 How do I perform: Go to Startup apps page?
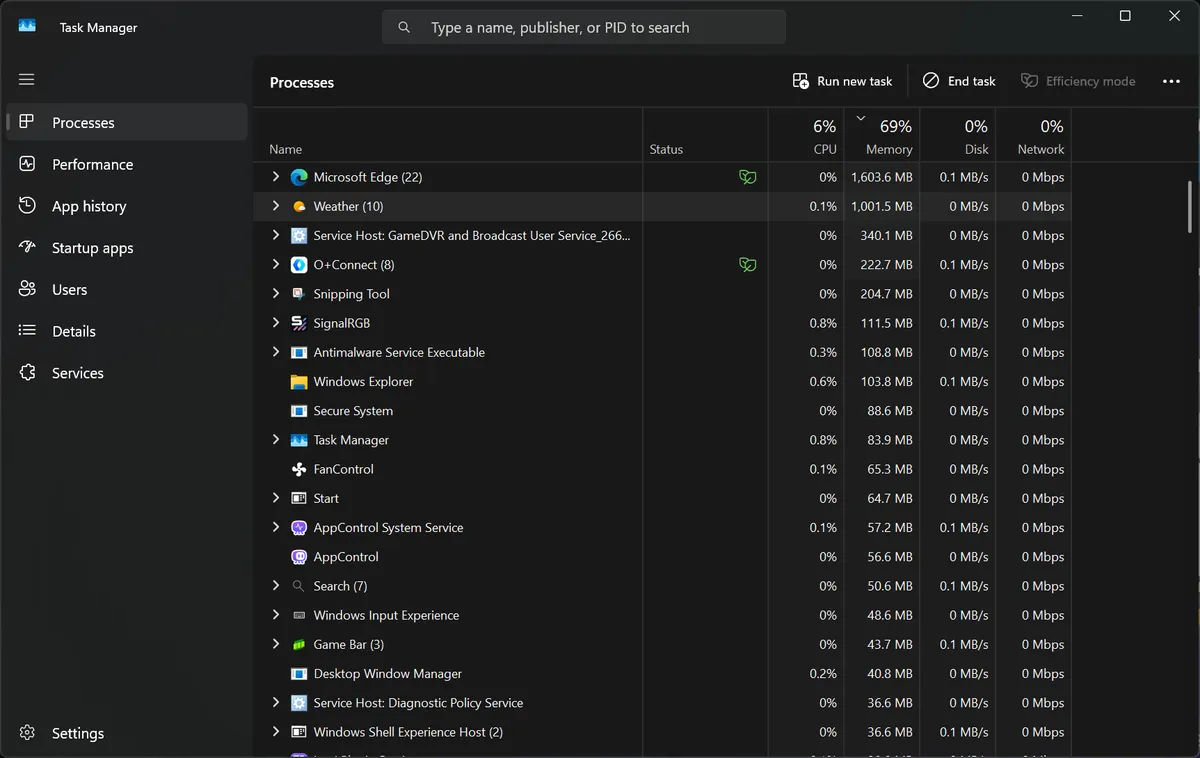pyautogui.click(x=127, y=248)
